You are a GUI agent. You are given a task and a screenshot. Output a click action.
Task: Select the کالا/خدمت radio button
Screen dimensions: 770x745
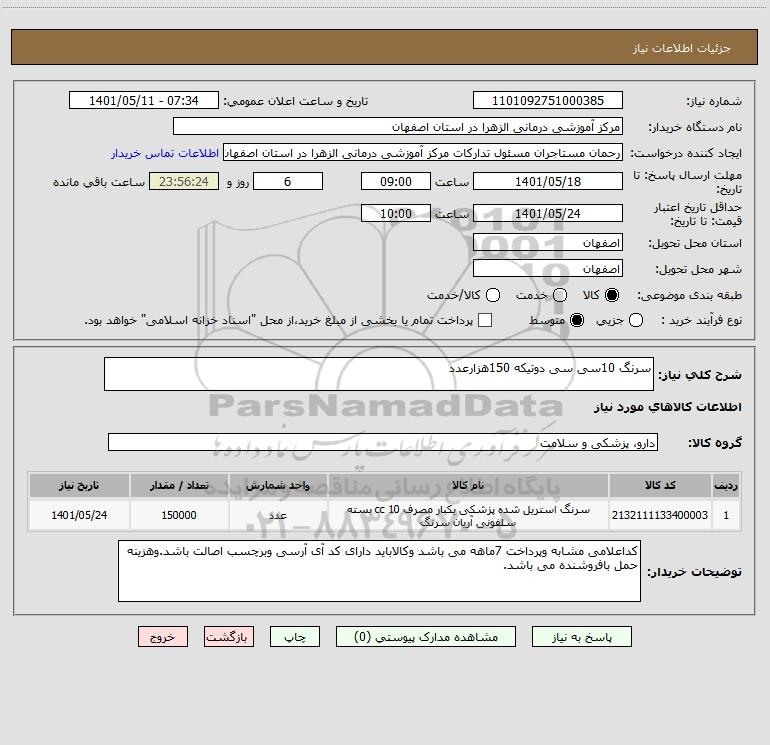pyautogui.click(x=493, y=295)
